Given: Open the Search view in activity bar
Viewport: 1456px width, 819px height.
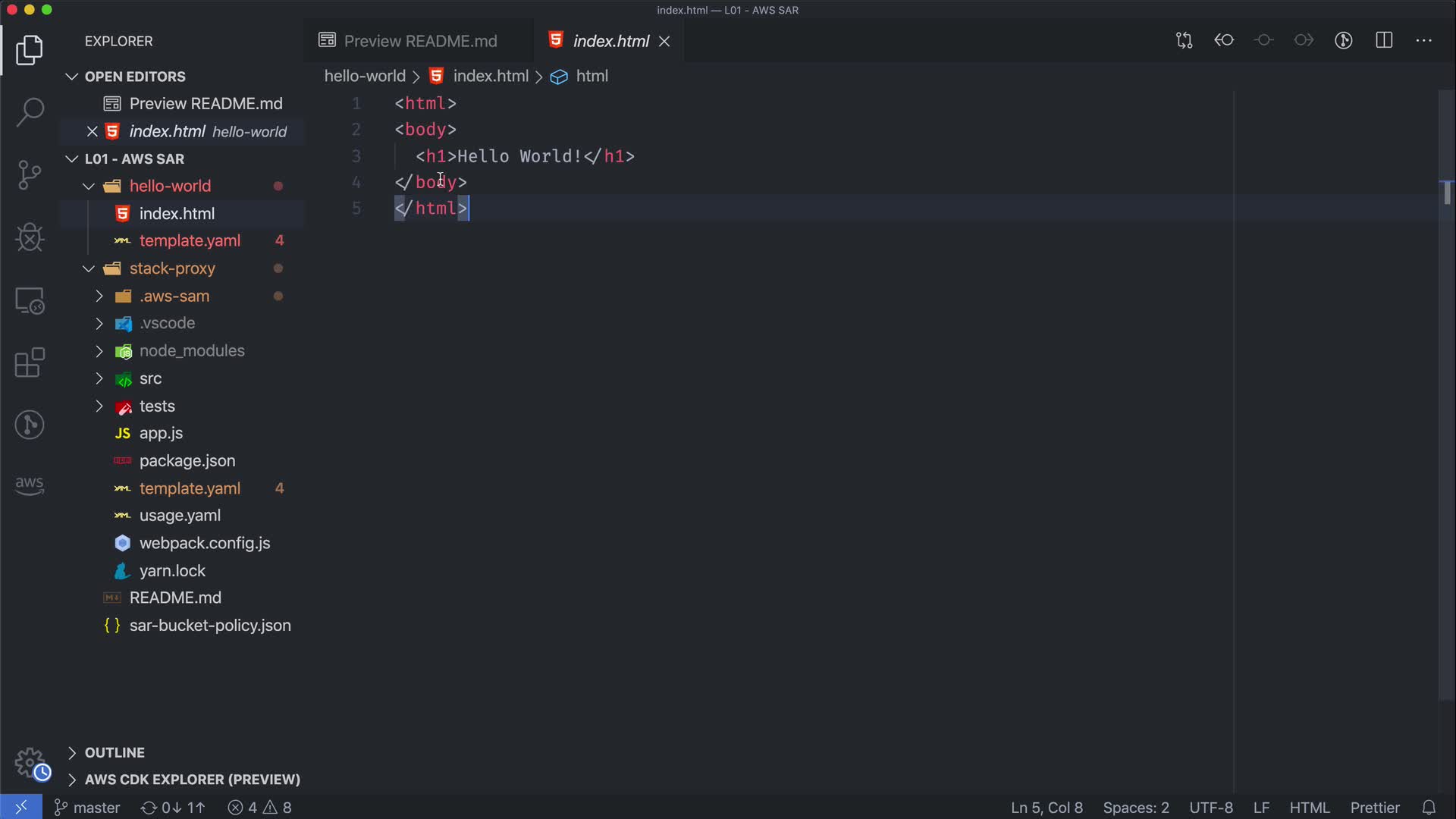Looking at the screenshot, I should pos(30,112).
